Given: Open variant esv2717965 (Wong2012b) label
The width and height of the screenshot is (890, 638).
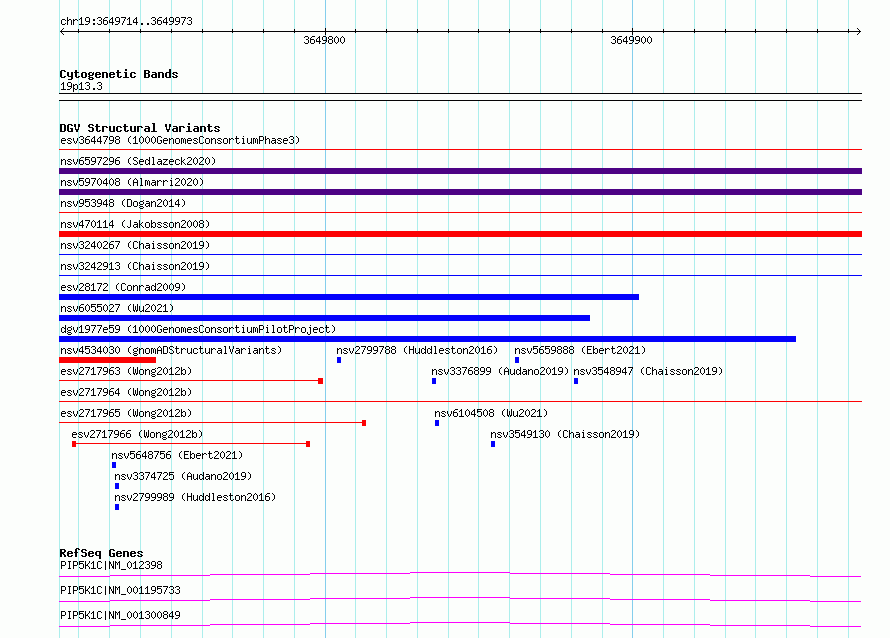Looking at the screenshot, I should (x=126, y=413).
